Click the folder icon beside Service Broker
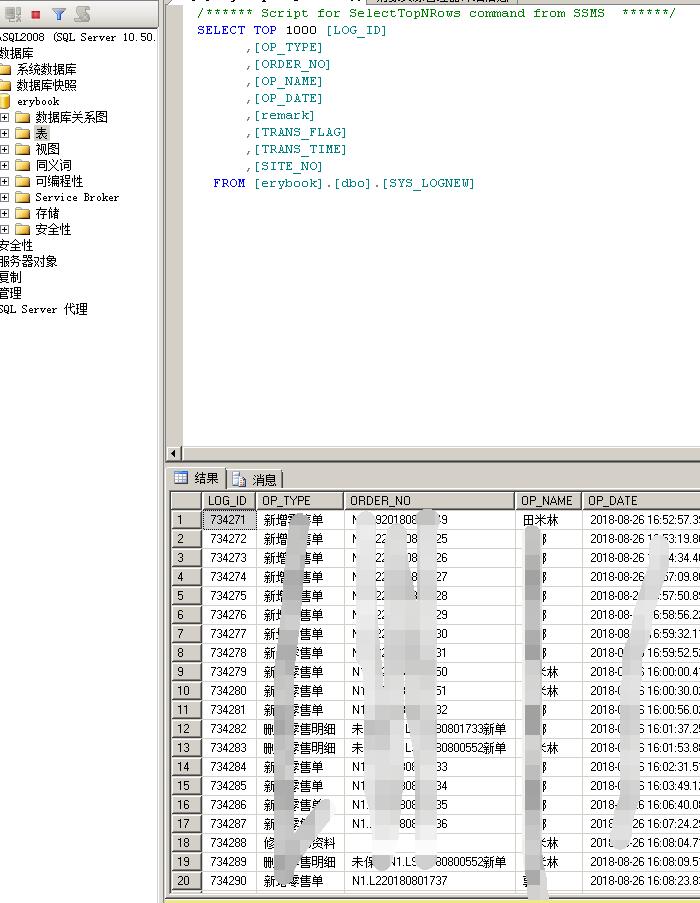The image size is (700, 903). (23, 198)
